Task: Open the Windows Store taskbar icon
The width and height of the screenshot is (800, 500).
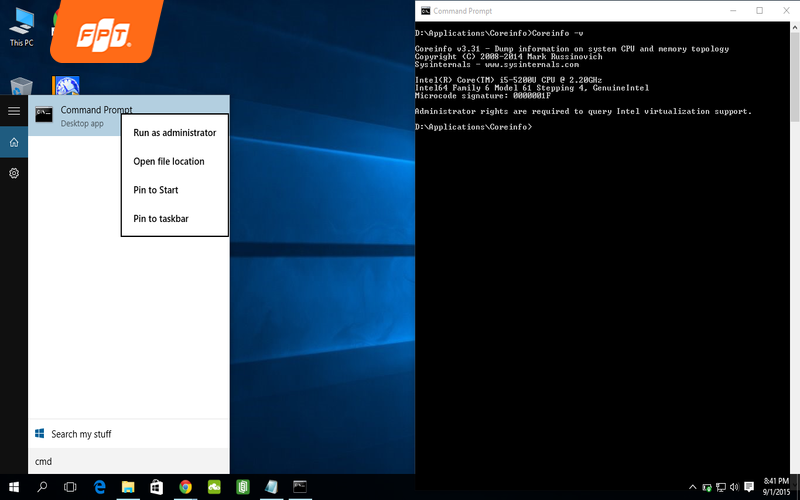Action: pyautogui.click(x=156, y=487)
